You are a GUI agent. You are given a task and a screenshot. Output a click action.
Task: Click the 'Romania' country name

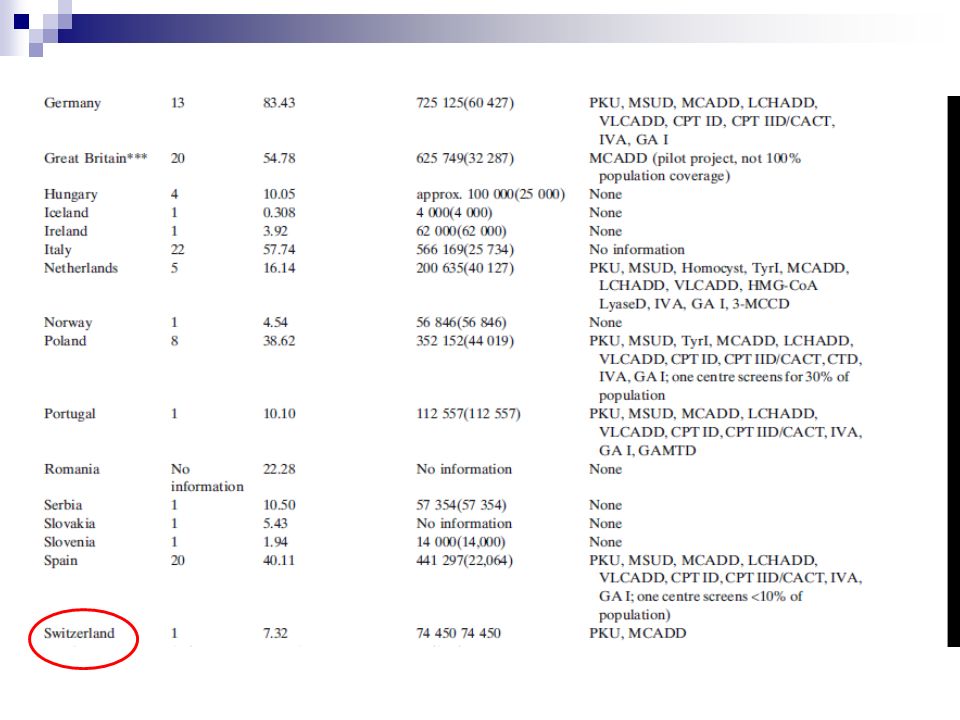pyautogui.click(x=72, y=469)
